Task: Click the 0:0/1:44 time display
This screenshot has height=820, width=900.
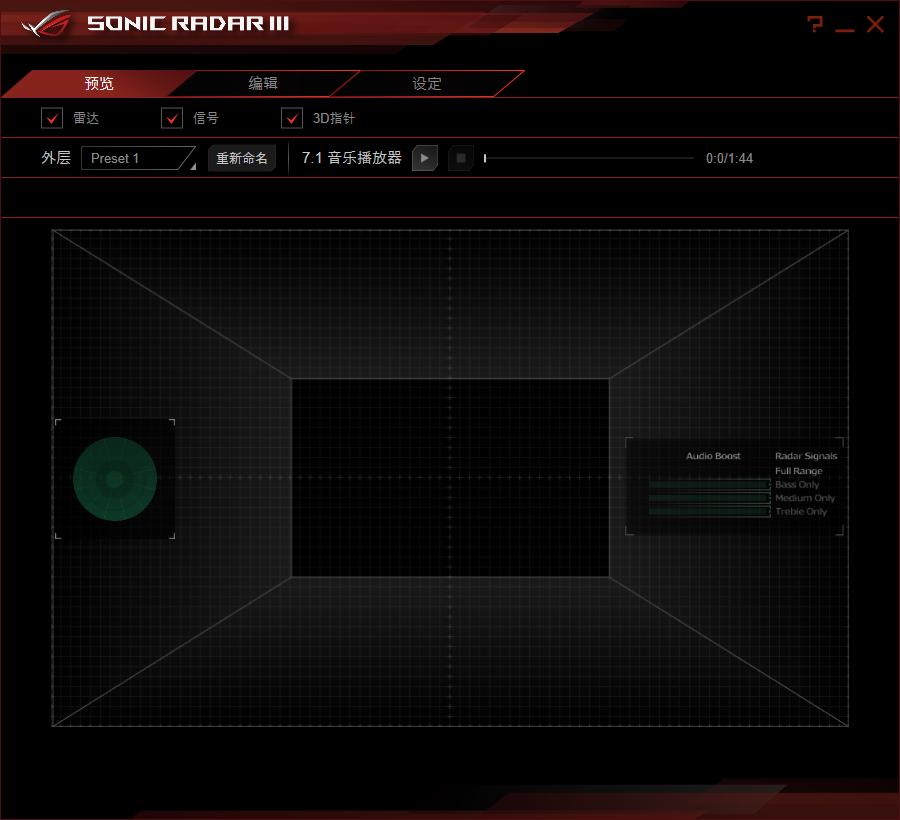Action: [729, 158]
